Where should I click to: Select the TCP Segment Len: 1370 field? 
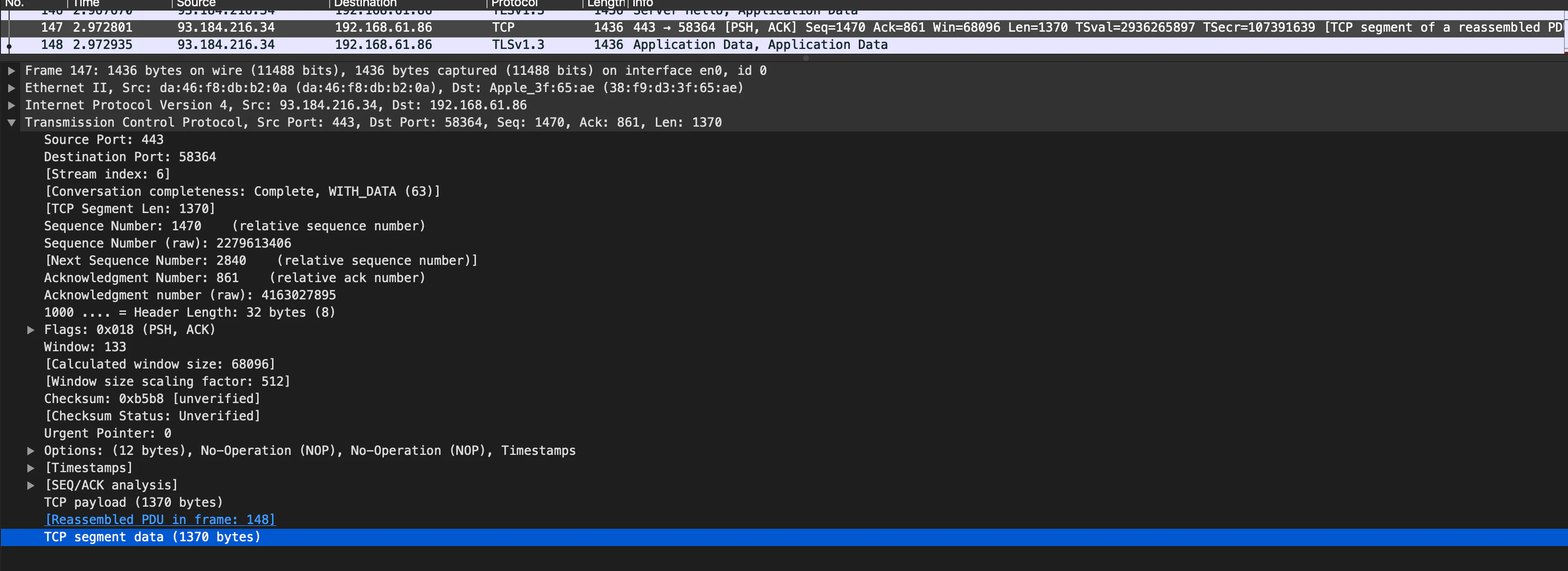pyautogui.click(x=130, y=209)
